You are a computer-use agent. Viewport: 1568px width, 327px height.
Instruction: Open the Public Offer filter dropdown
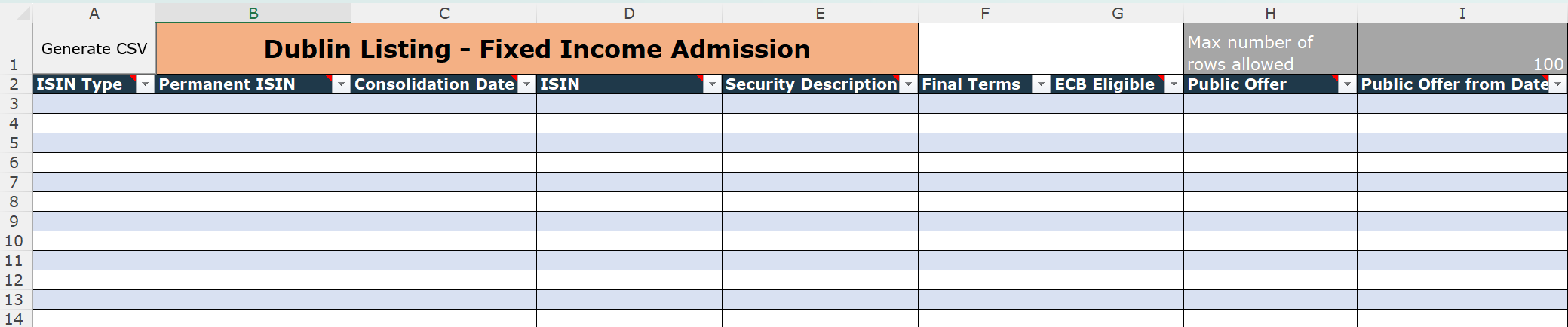pos(1347,84)
